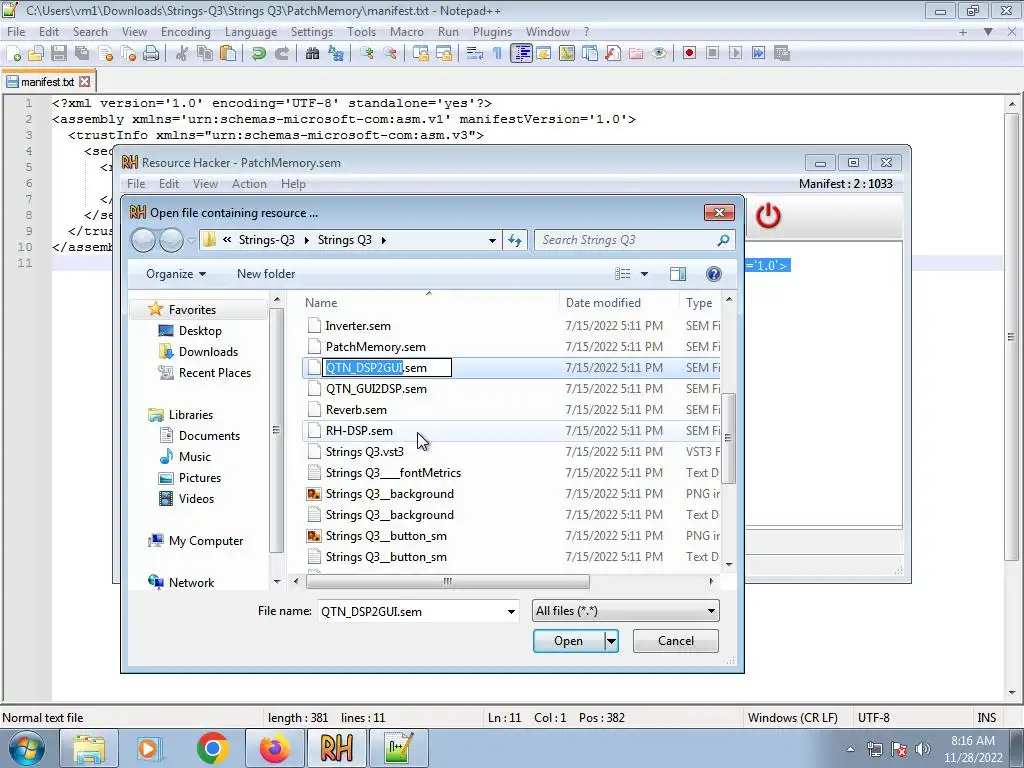Open the change view options dropdown arrow
This screenshot has height=768, width=1024.
pyautogui.click(x=645, y=274)
